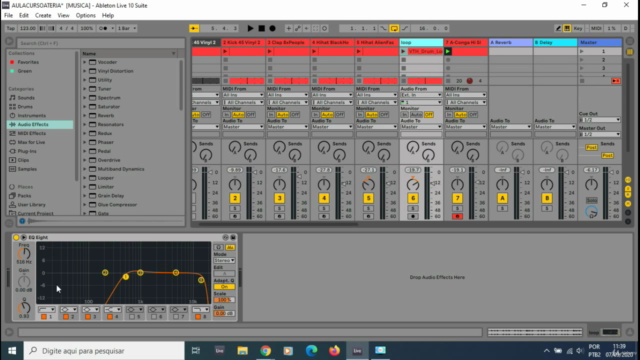640x360 pixels.
Task: Open Windows Start menu
Action: pos(12,351)
